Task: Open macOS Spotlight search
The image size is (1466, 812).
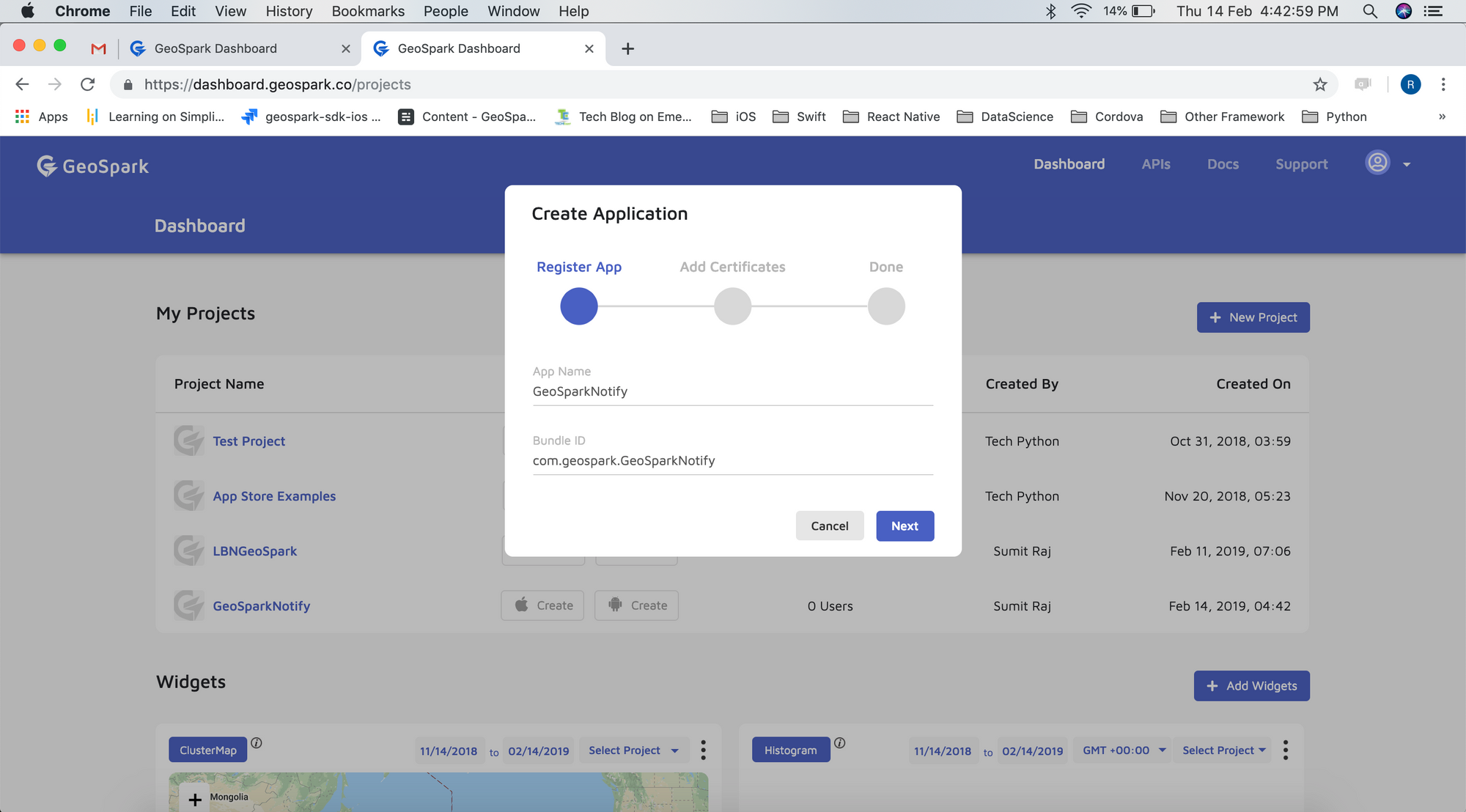Action: pos(1369,11)
